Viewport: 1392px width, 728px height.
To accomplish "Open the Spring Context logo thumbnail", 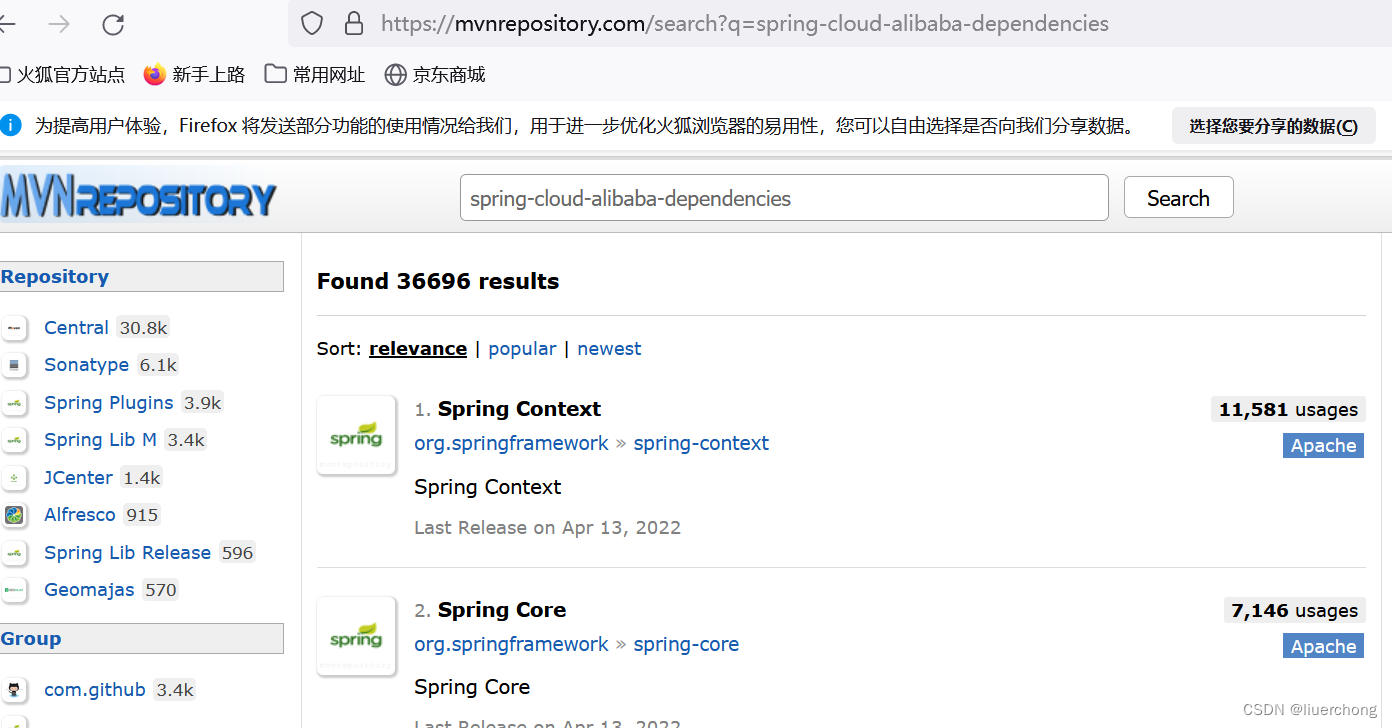I will [x=356, y=435].
